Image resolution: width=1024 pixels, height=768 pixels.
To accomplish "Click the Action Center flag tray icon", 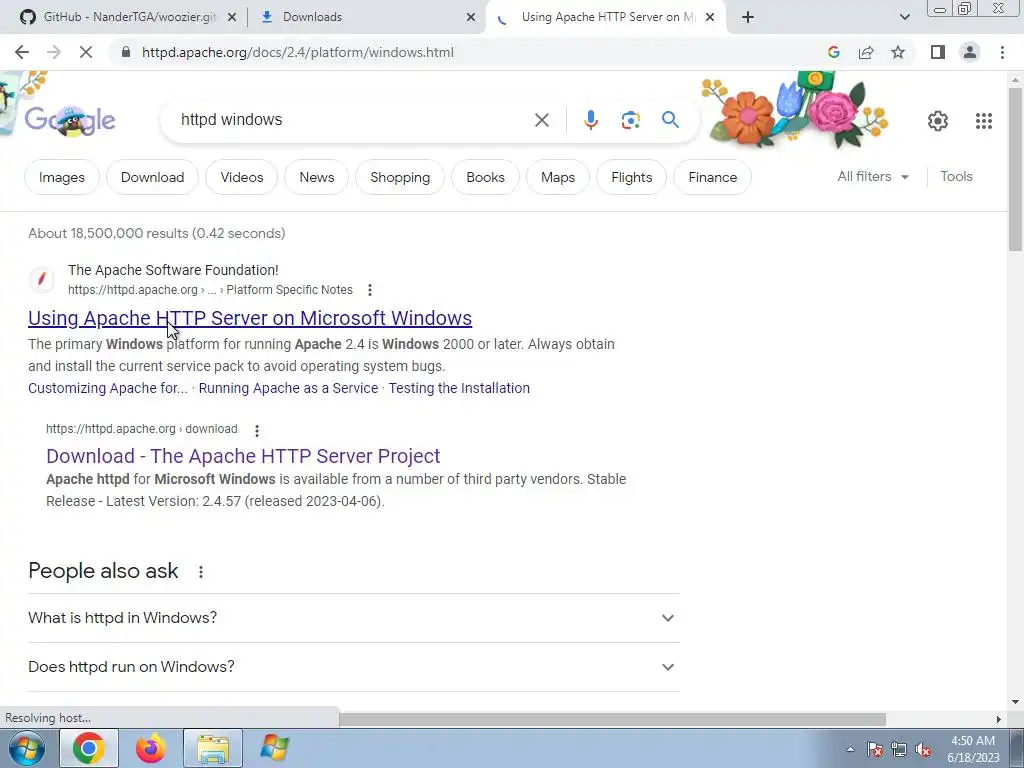I will (x=875, y=750).
